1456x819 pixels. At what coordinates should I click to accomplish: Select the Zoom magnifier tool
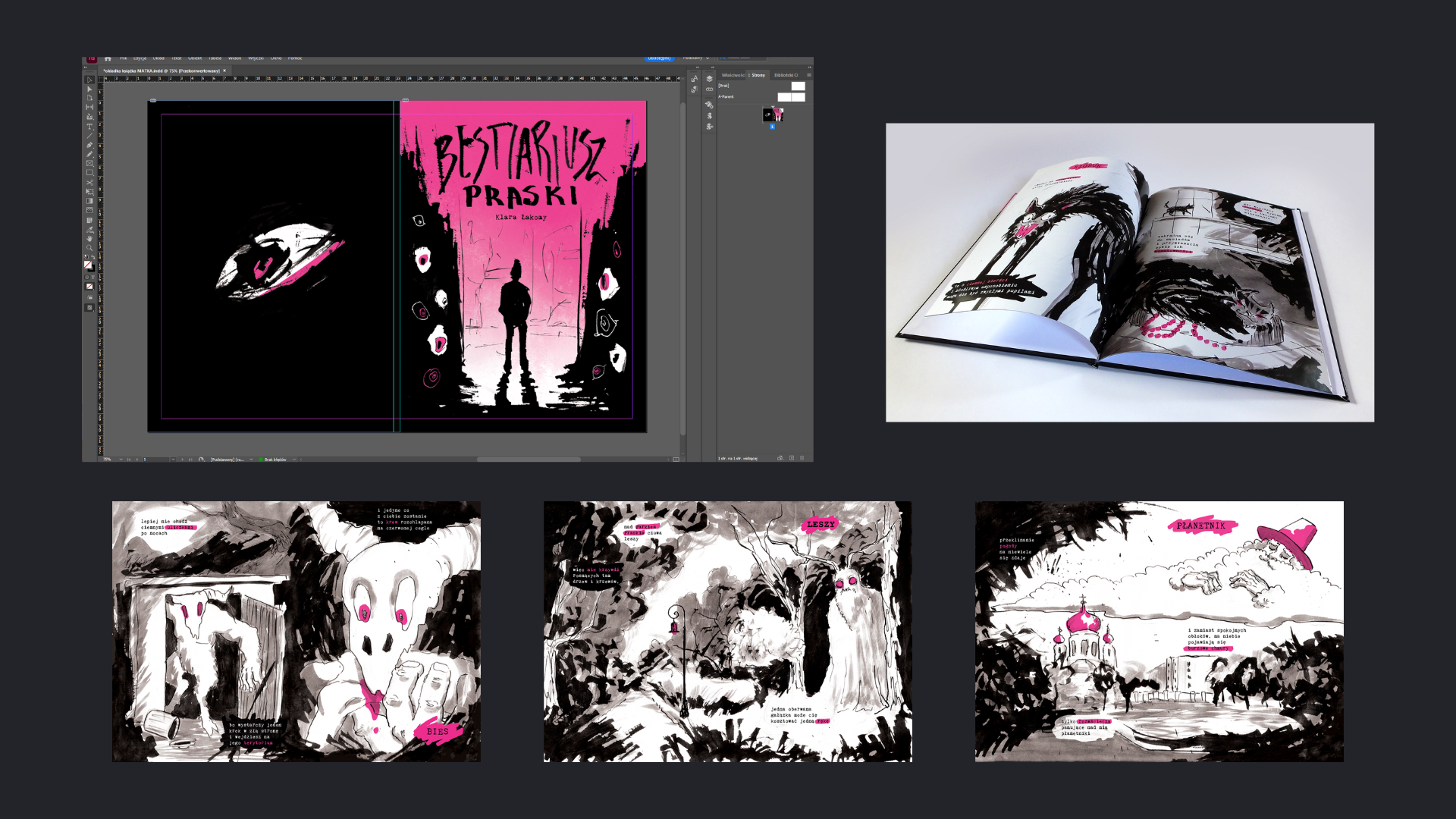point(89,248)
